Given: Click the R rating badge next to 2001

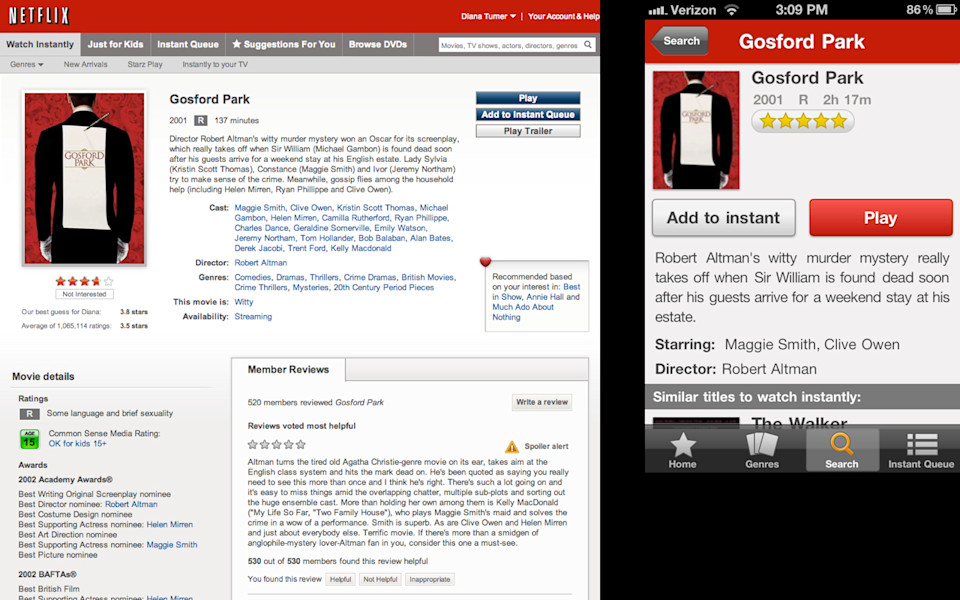Looking at the screenshot, I should tap(200, 121).
